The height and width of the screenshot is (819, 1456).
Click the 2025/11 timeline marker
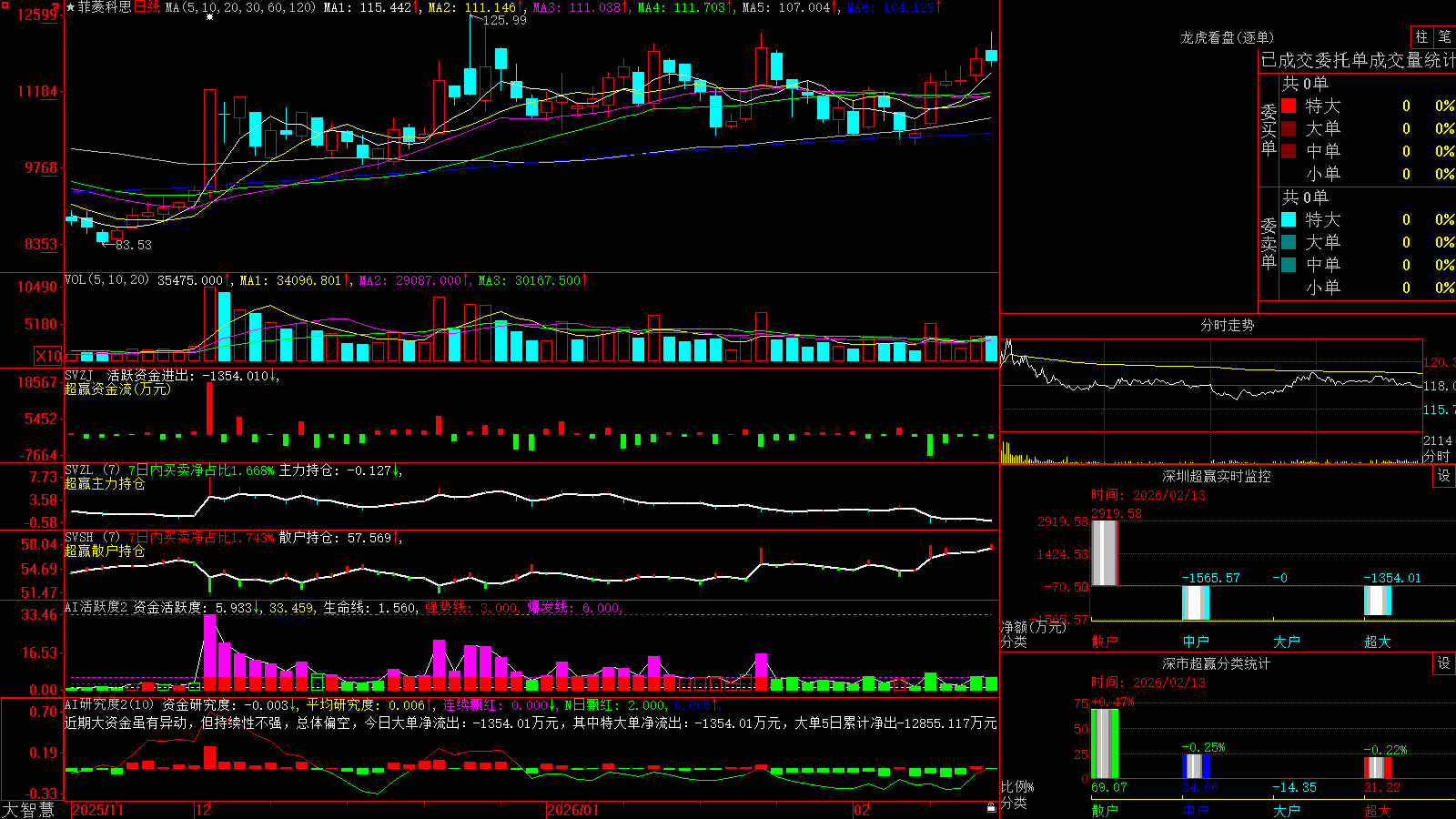coord(97,810)
